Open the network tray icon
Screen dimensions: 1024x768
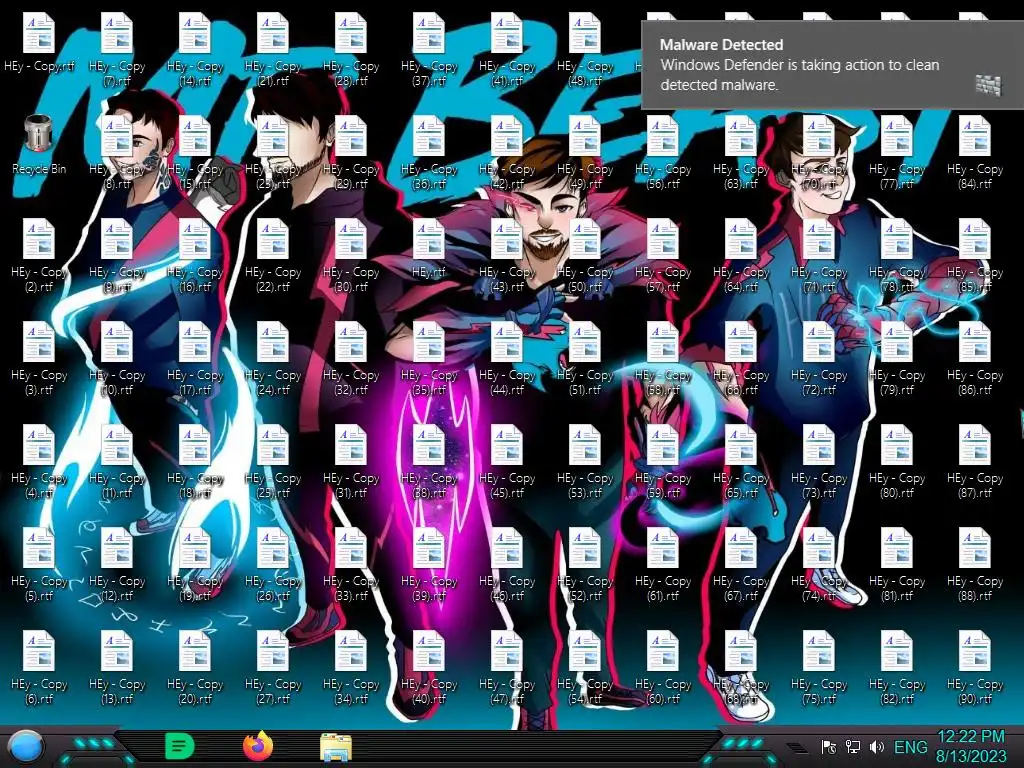(852, 747)
